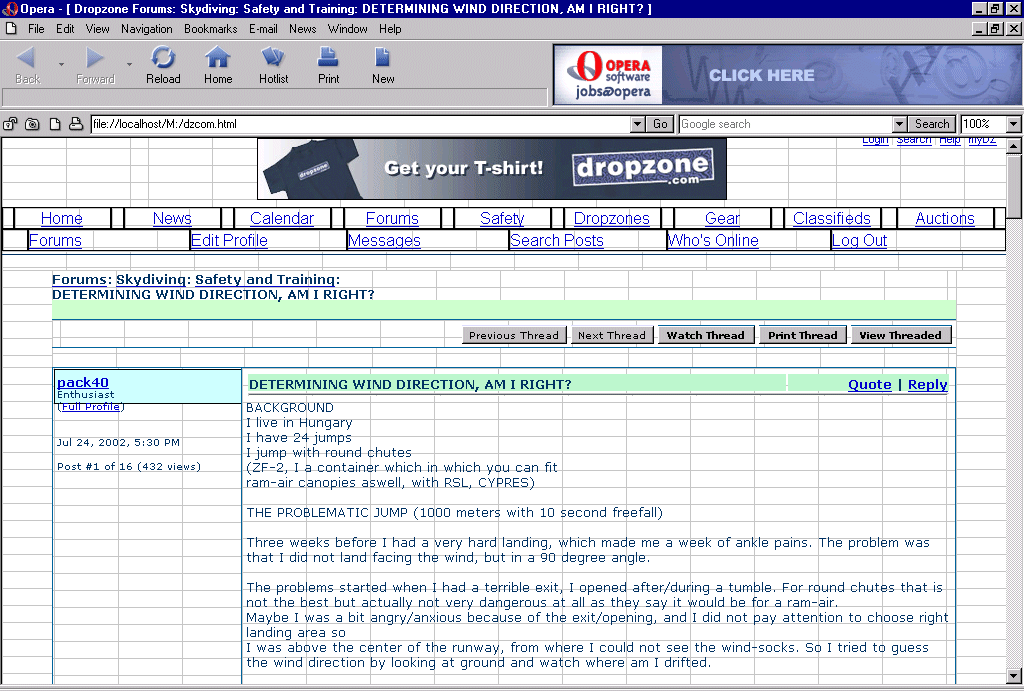
Task: Click the vertical scrollbar down arrow
Action: pyautogui.click(x=1014, y=675)
